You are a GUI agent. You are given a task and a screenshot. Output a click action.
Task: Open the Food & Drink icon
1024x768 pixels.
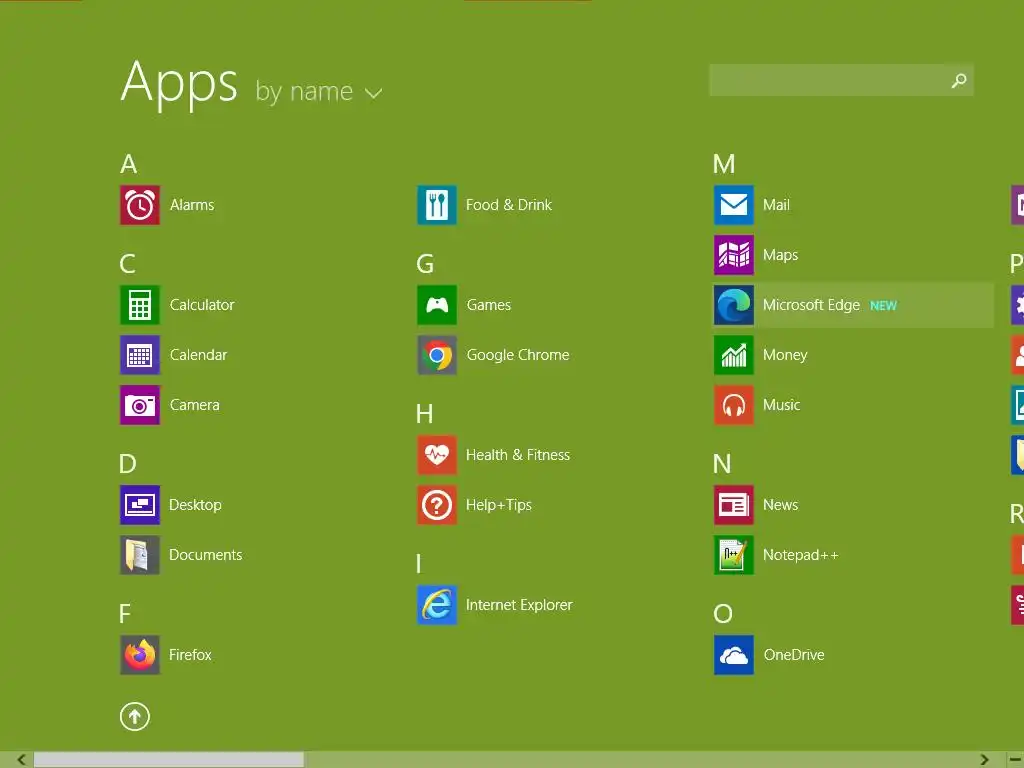tap(437, 205)
